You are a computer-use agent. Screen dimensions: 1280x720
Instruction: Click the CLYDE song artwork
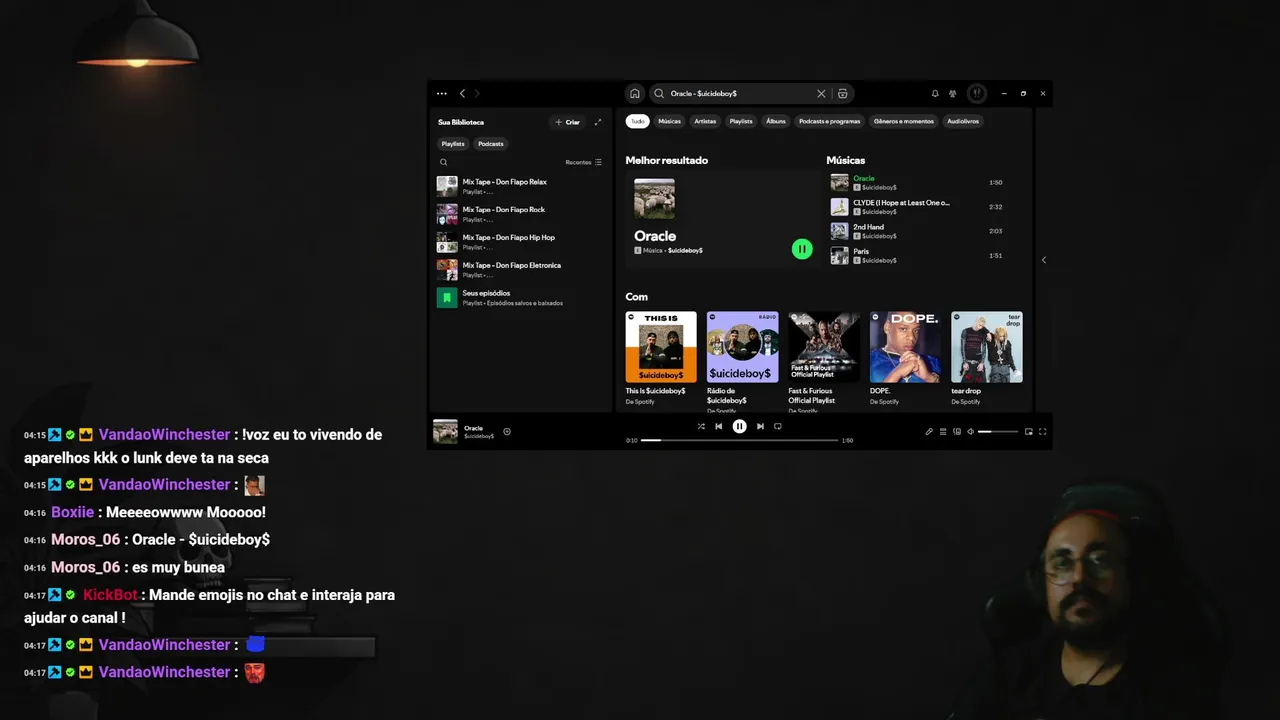coord(839,207)
